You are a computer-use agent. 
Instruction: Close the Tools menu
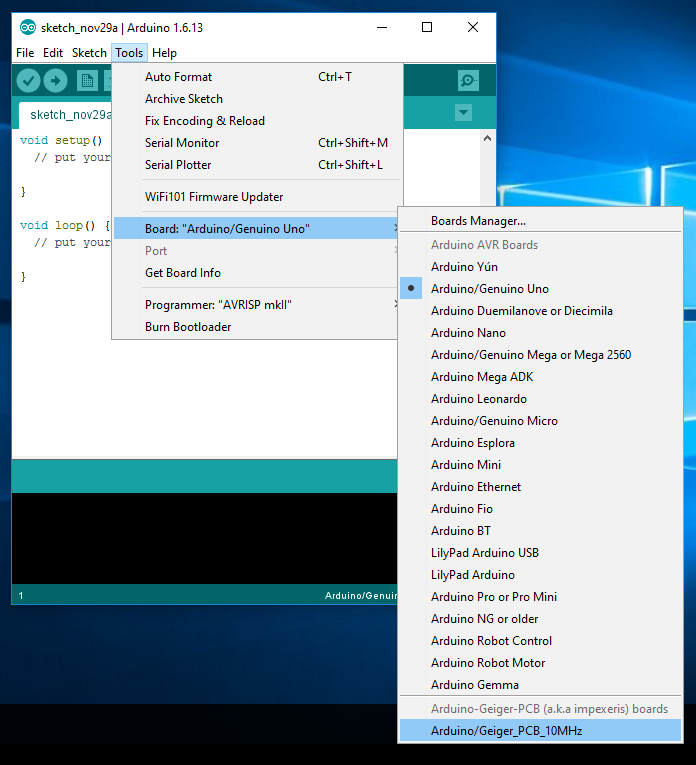(129, 53)
